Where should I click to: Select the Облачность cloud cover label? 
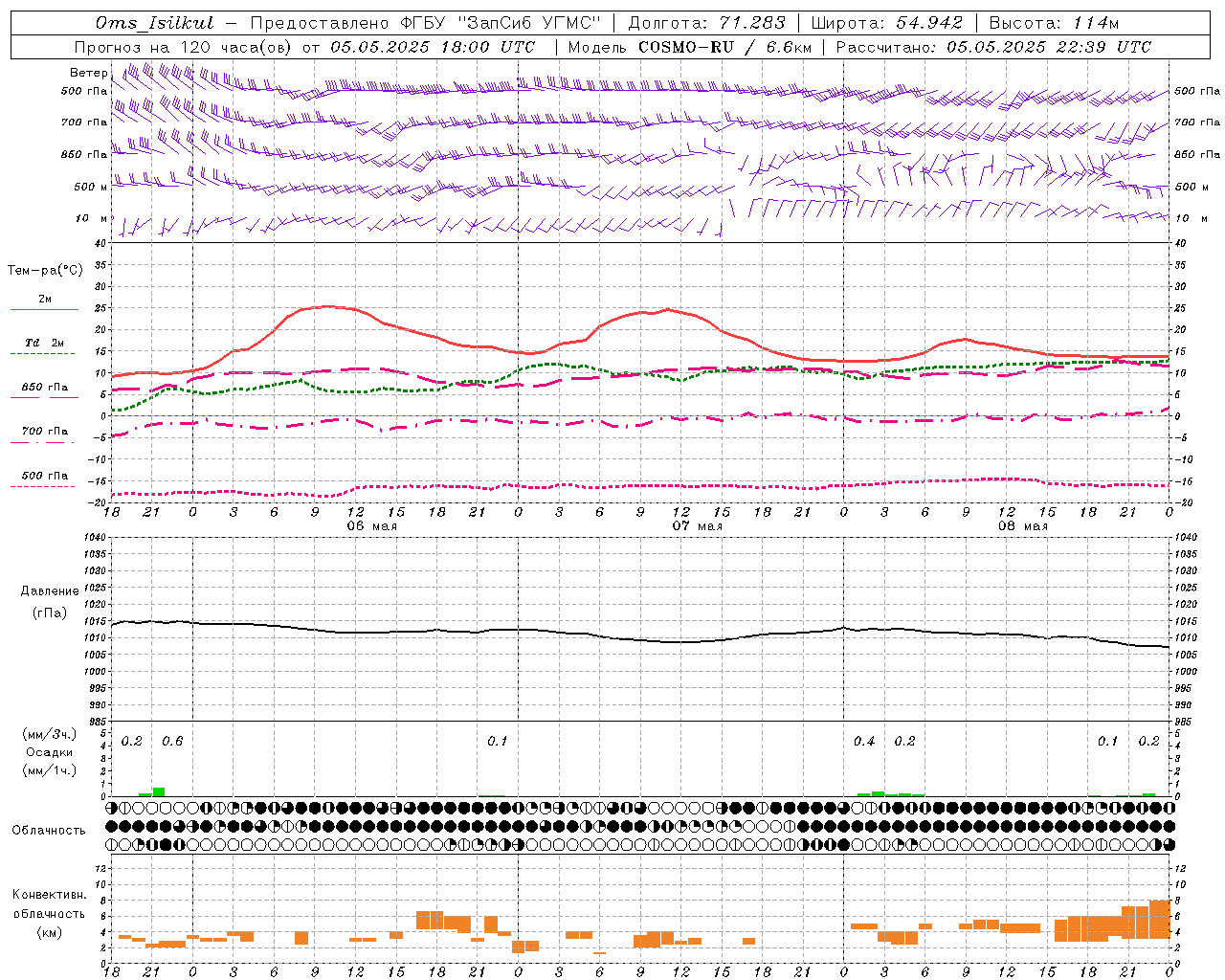(49, 831)
